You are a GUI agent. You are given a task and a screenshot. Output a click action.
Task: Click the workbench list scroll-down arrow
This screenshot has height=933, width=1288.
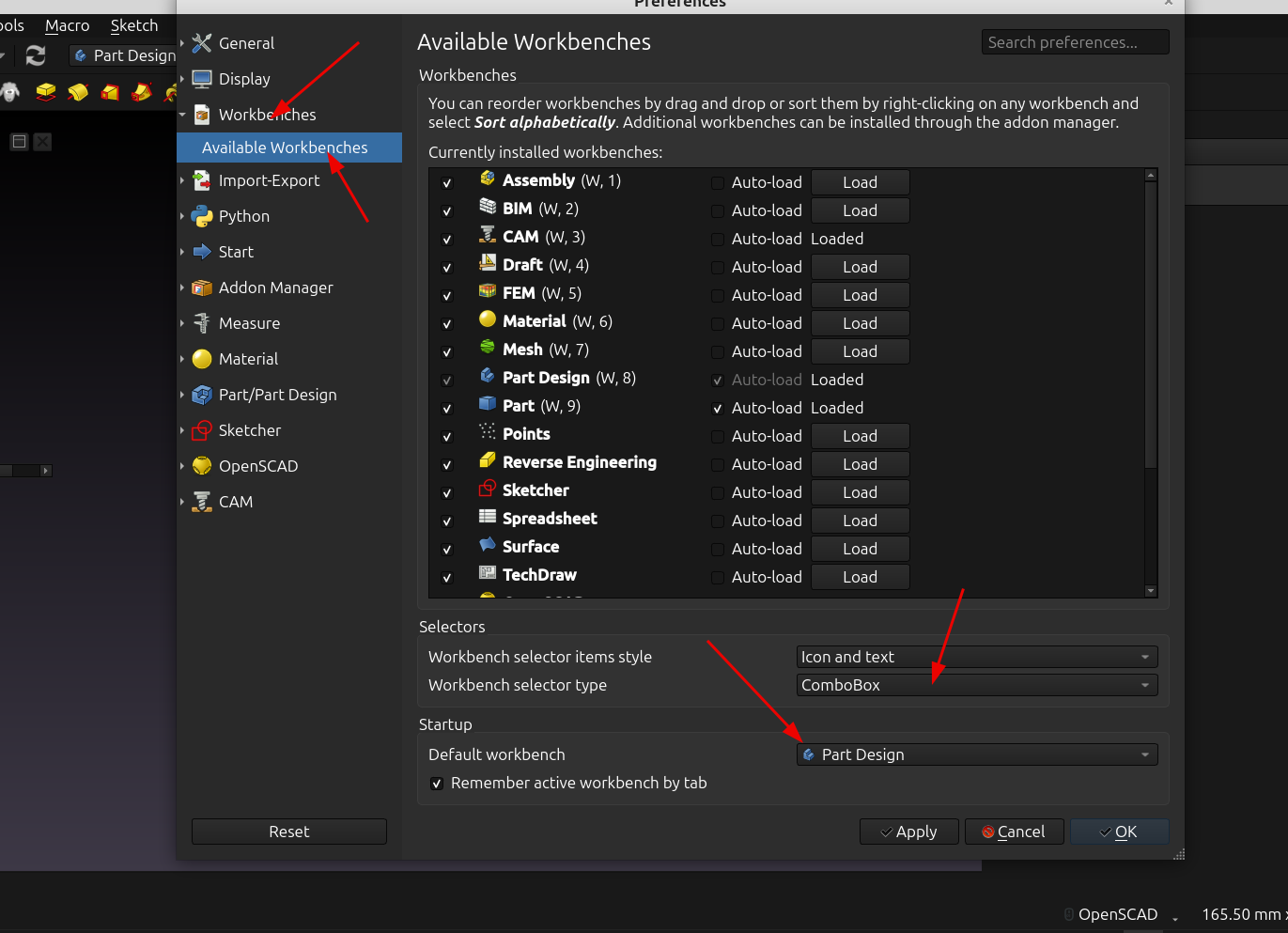[x=1151, y=591]
